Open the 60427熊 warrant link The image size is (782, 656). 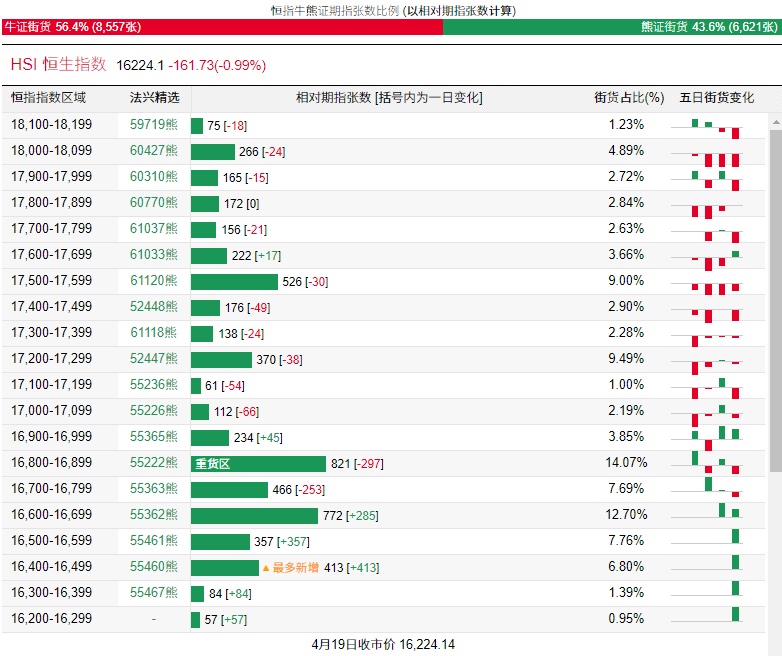(x=154, y=150)
